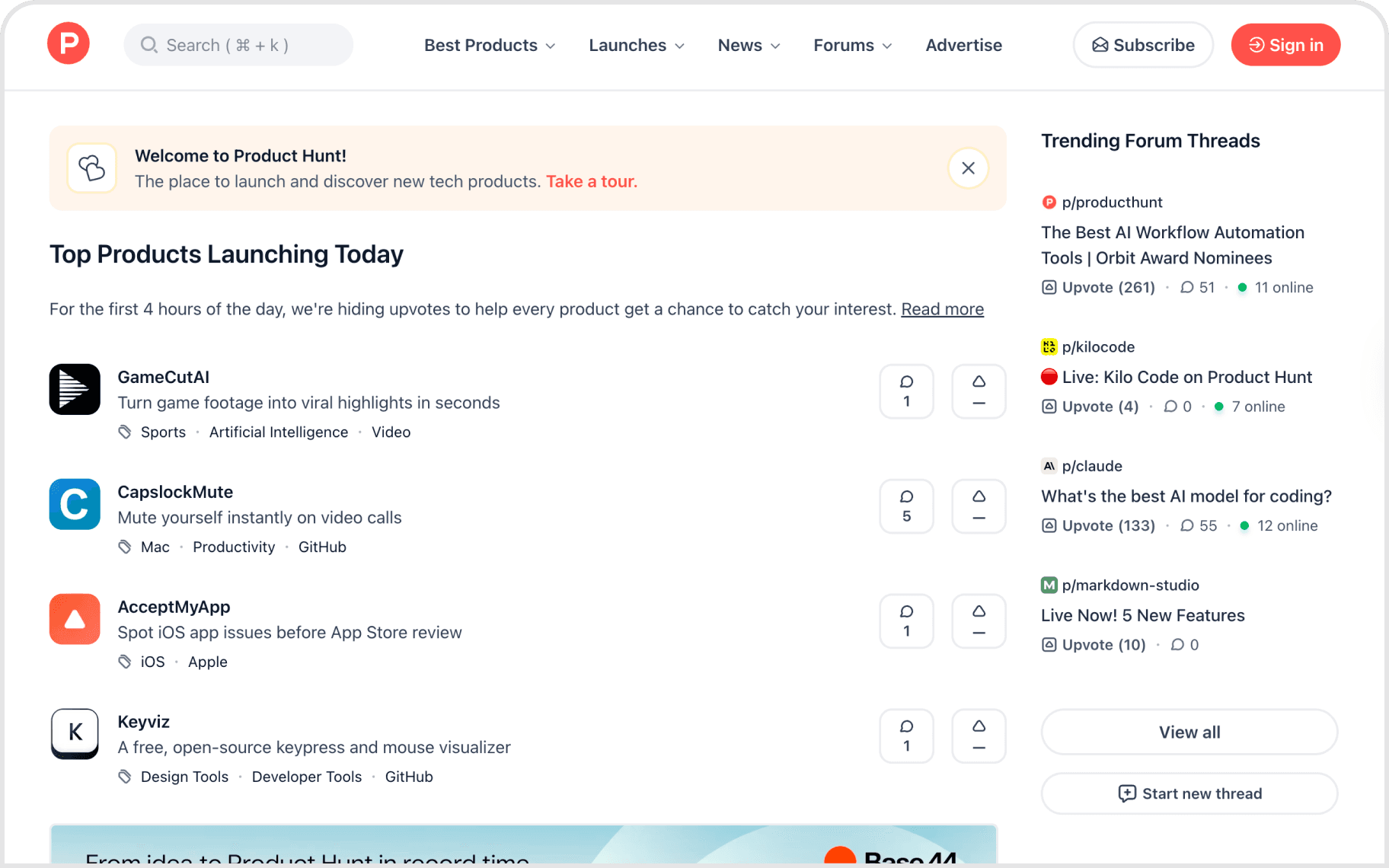Open the p/claude forum
This screenshot has width=1389, height=868.
click(x=1092, y=466)
